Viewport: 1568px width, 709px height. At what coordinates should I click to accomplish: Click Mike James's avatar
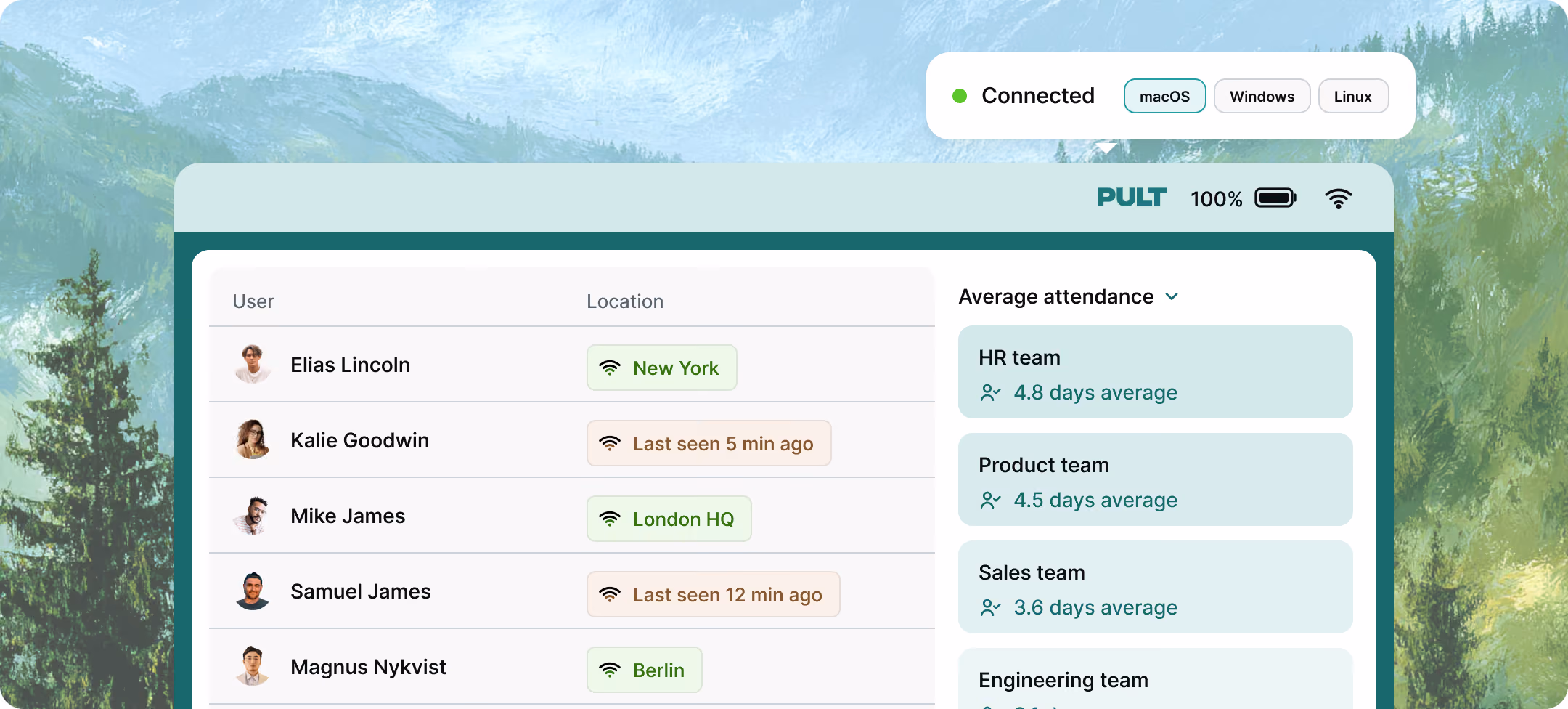tap(253, 515)
